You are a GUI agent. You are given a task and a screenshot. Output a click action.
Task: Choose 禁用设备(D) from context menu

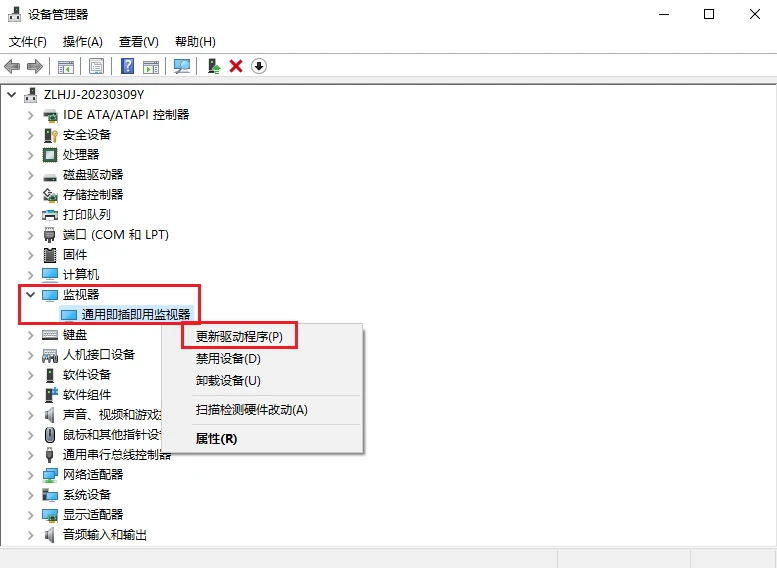228,358
